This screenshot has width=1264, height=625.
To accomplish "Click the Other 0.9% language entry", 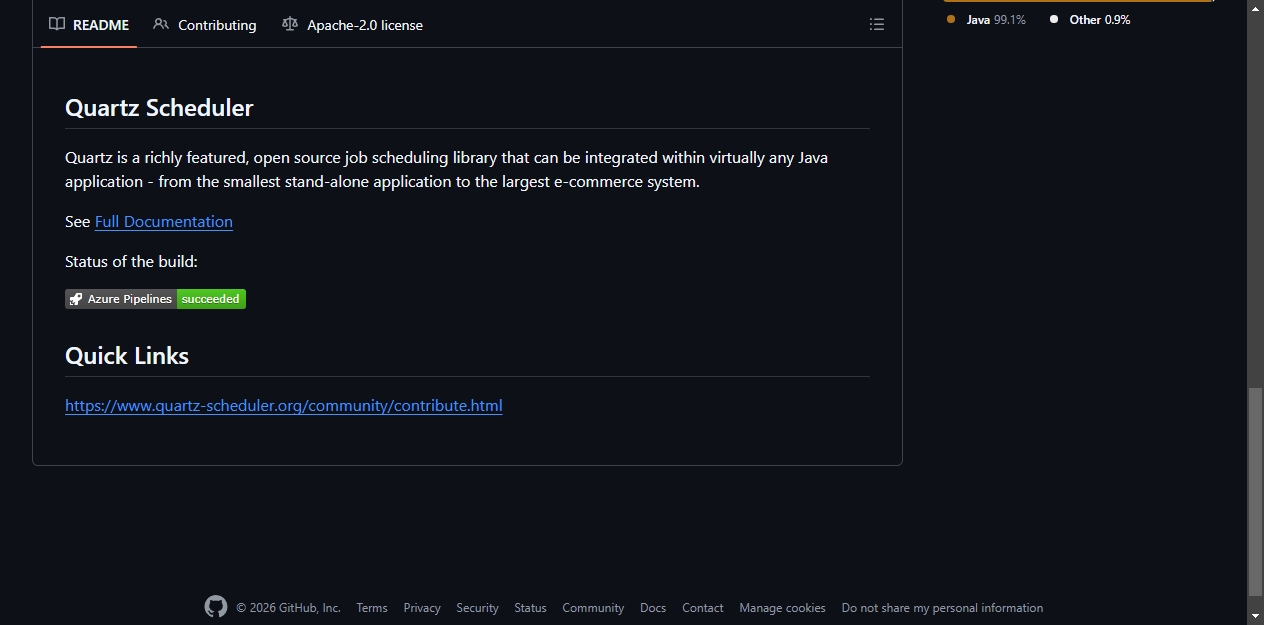I will coord(1090,20).
